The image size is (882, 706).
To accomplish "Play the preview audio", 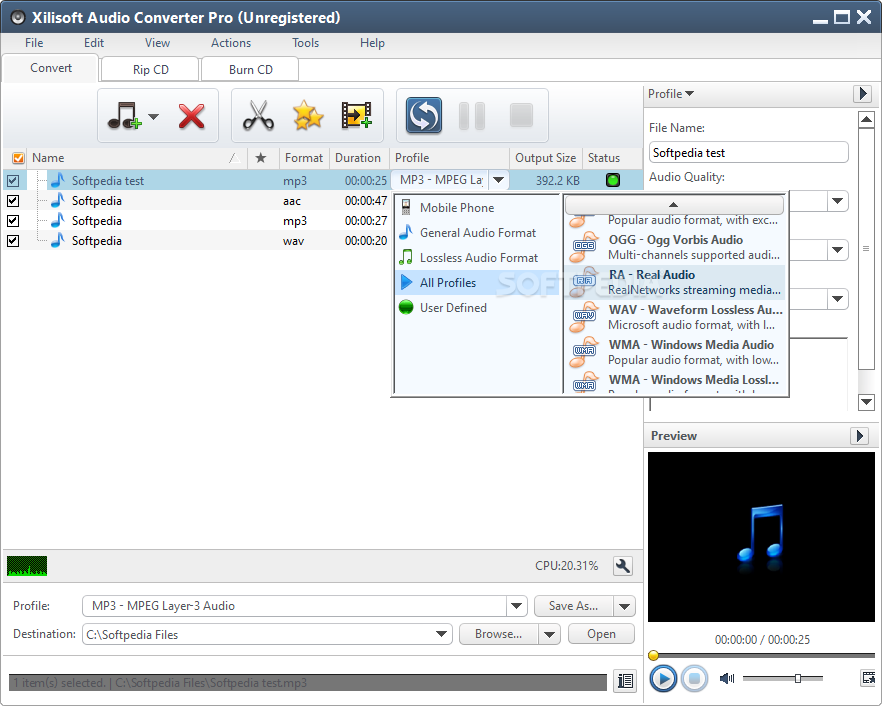I will point(663,678).
